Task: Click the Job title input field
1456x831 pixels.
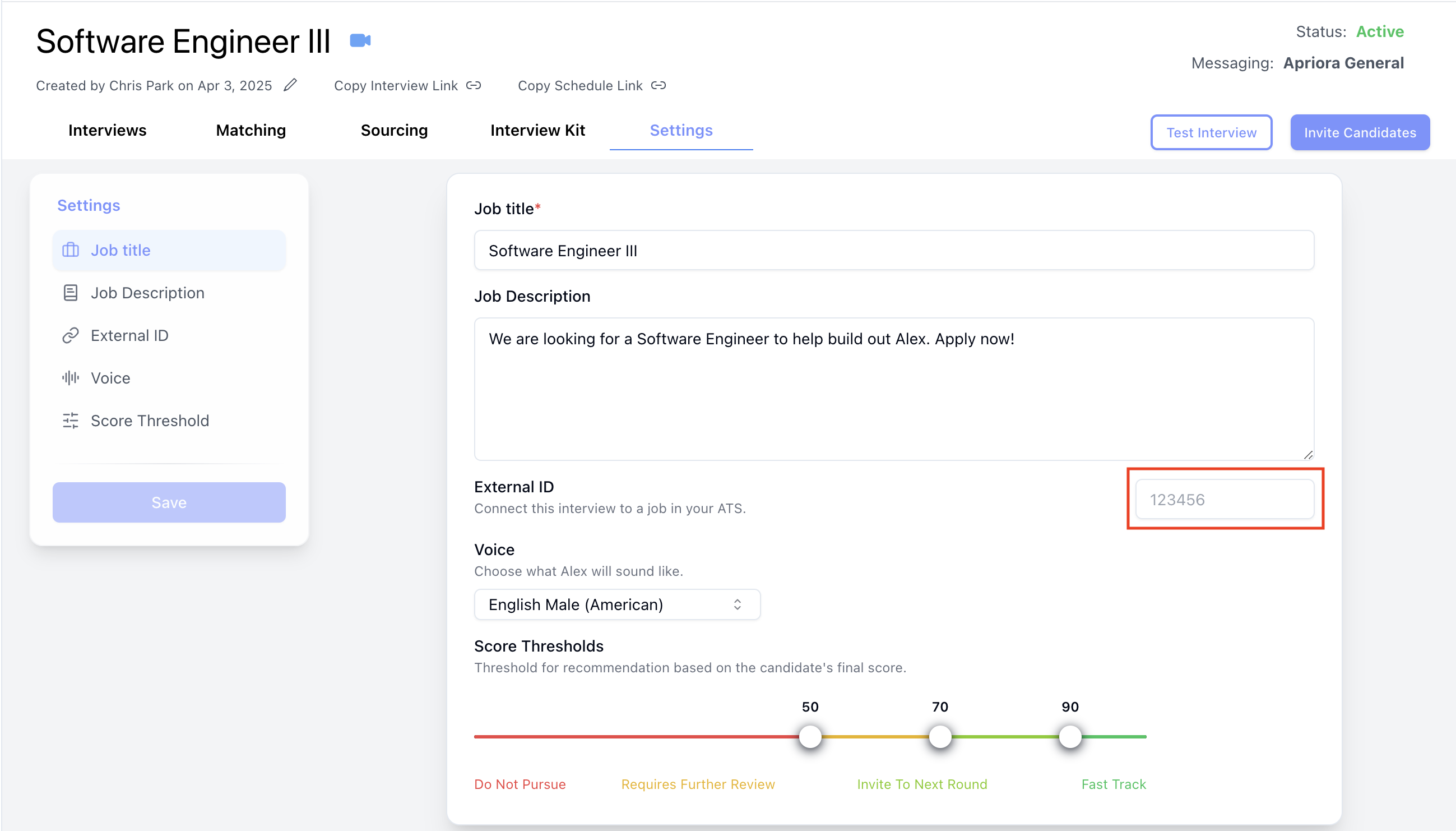Action: click(894, 250)
